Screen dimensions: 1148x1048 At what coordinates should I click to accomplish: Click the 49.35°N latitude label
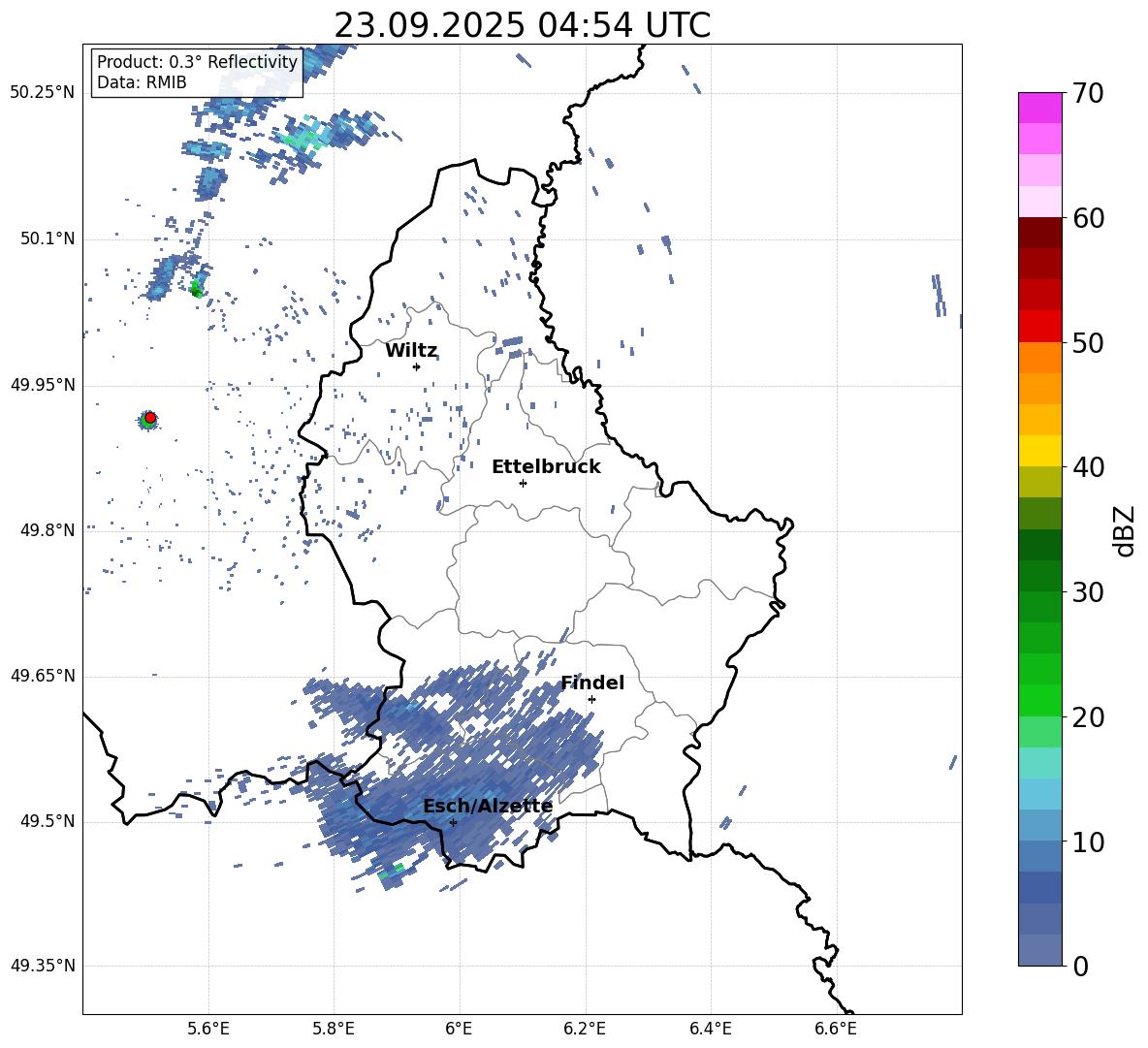[x=43, y=966]
